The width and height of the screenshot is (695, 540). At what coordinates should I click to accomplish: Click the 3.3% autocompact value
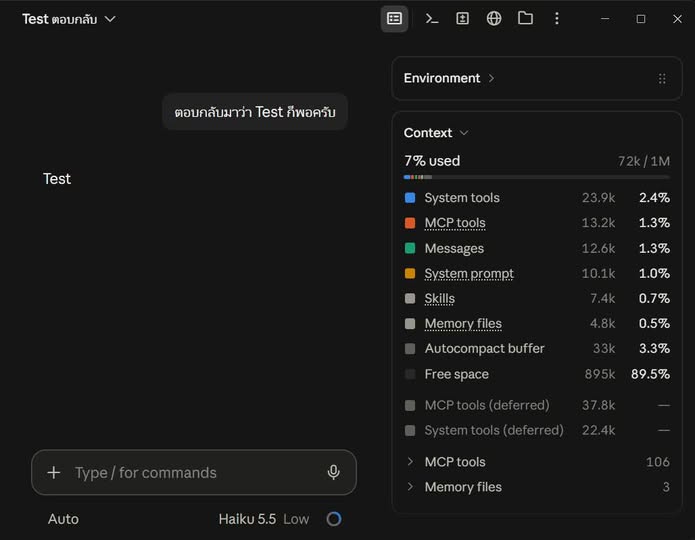coord(654,348)
